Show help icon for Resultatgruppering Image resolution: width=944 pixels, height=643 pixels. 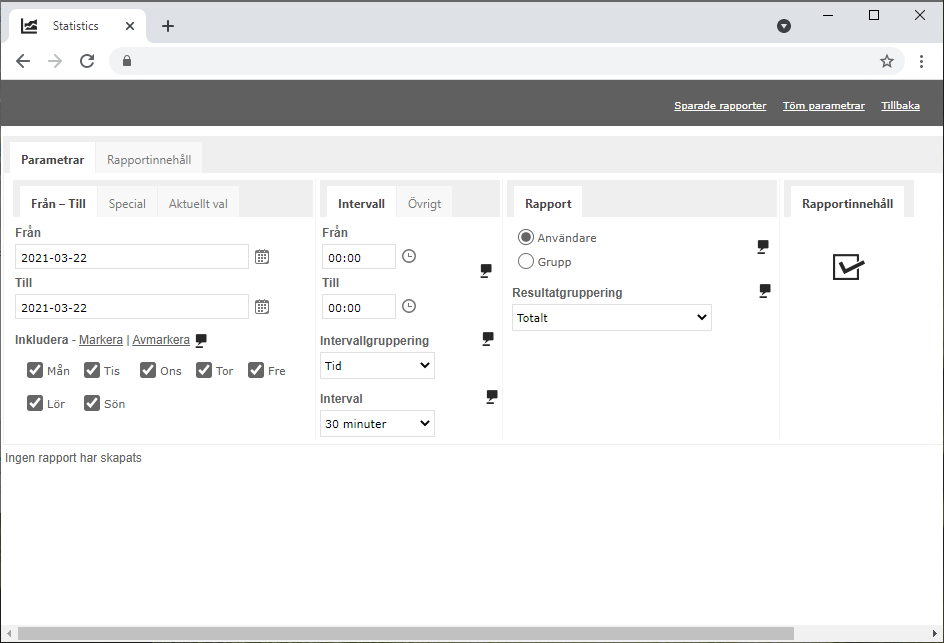tap(765, 291)
